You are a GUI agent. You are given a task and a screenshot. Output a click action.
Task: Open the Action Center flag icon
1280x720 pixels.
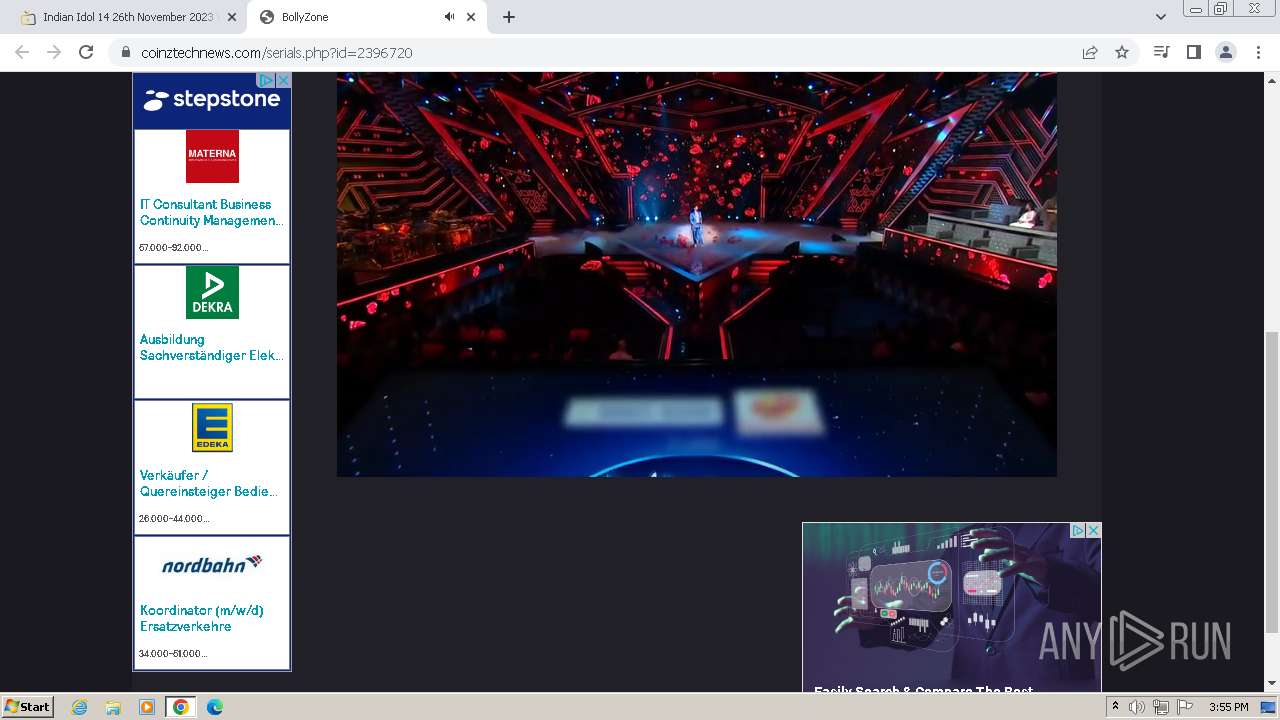[1185, 707]
